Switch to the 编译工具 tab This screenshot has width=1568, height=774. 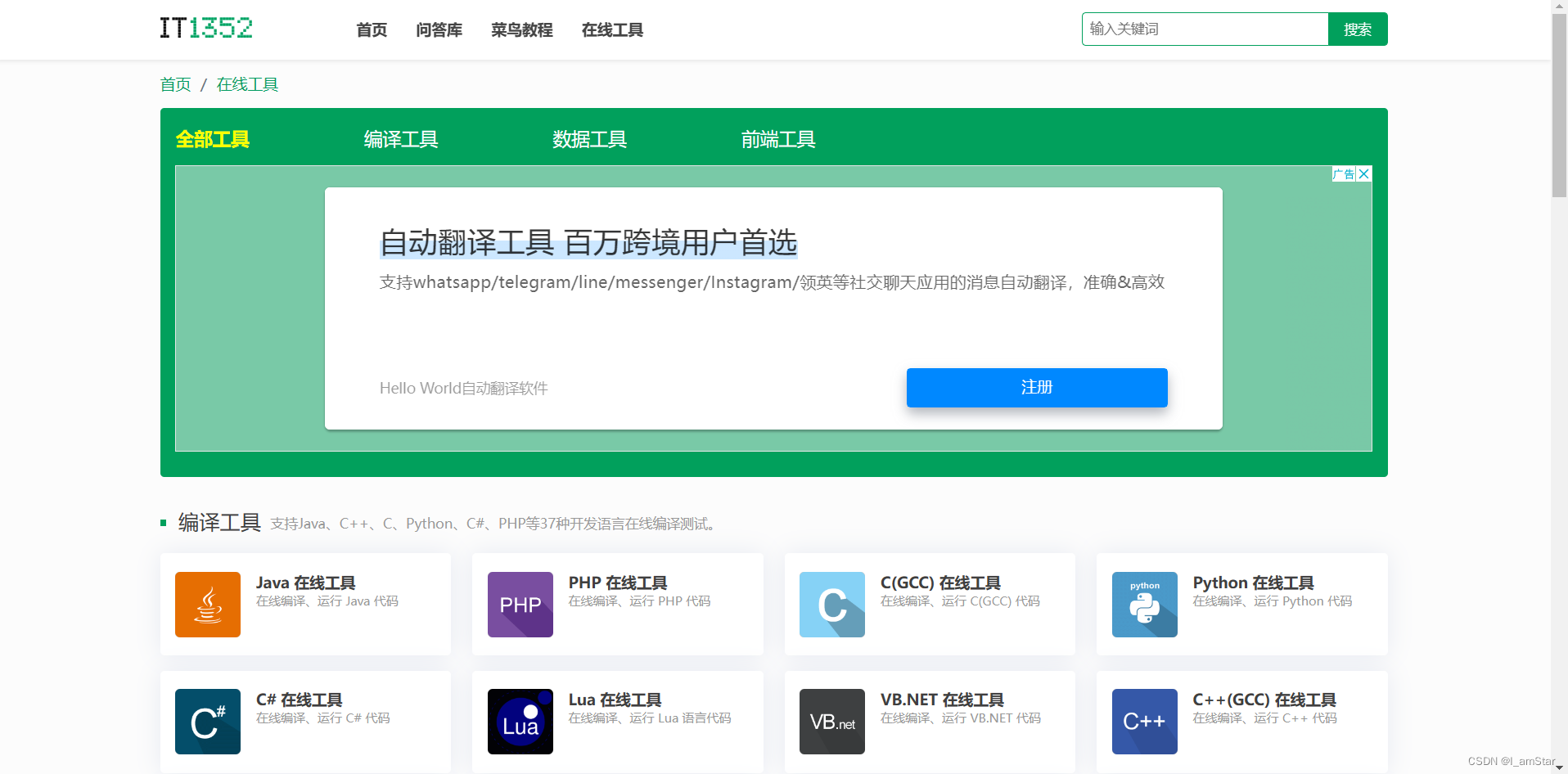[401, 140]
